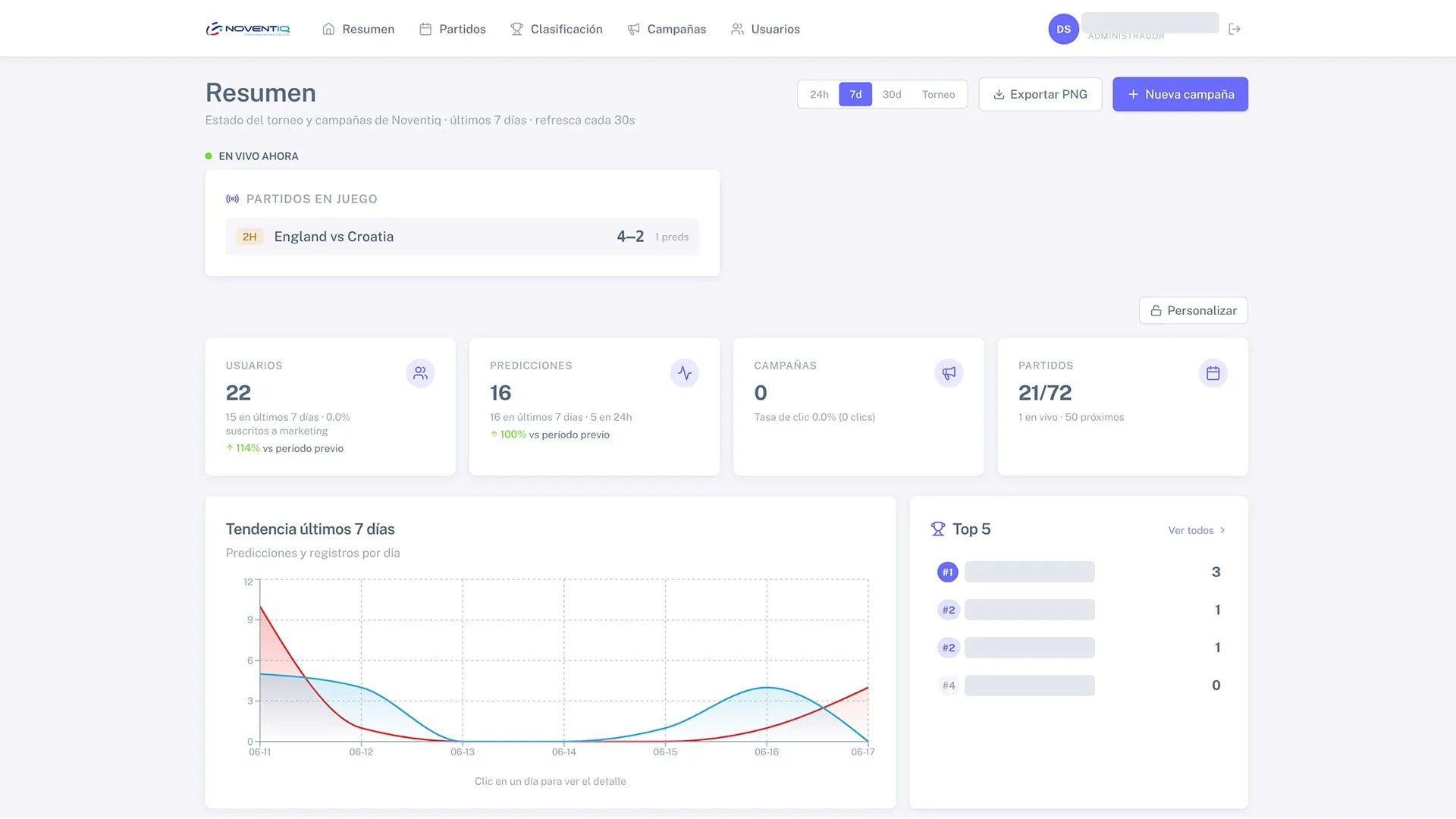Click the Personalizar button
The width and height of the screenshot is (1456, 819).
[x=1193, y=311]
